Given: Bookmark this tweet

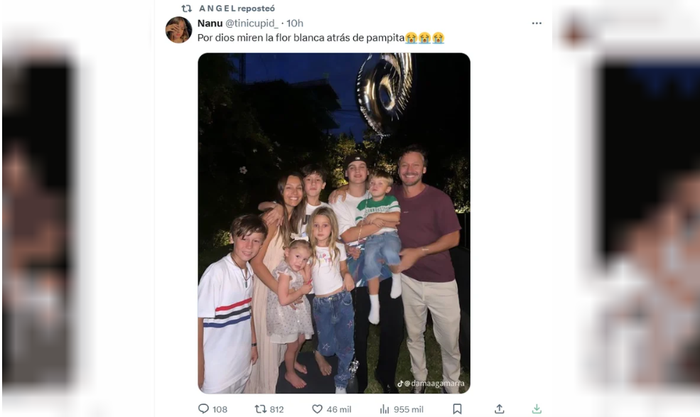Looking at the screenshot, I should 457,408.
